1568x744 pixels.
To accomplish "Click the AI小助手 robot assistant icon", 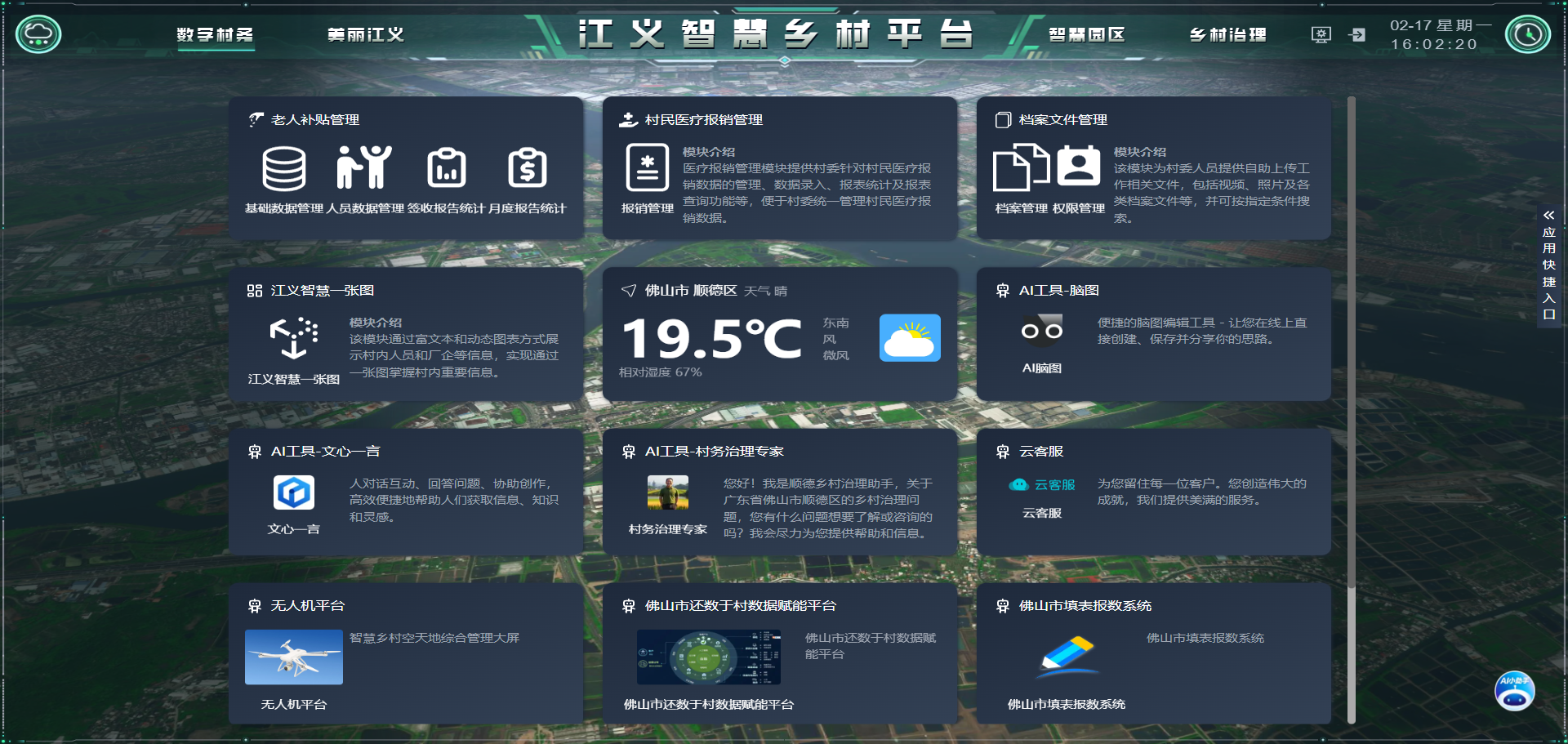I will tap(1514, 691).
